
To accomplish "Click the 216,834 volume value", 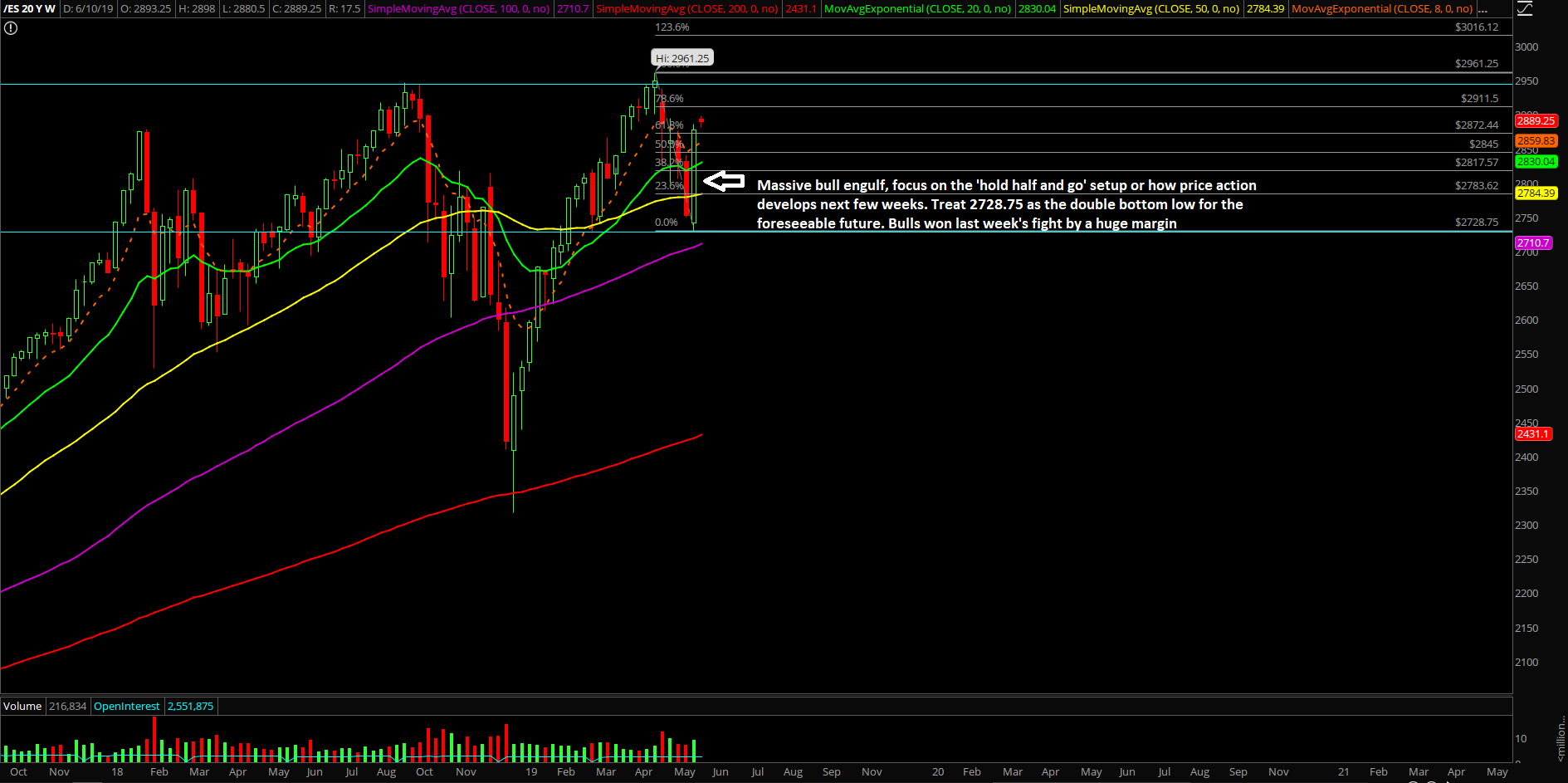I will point(68,707).
